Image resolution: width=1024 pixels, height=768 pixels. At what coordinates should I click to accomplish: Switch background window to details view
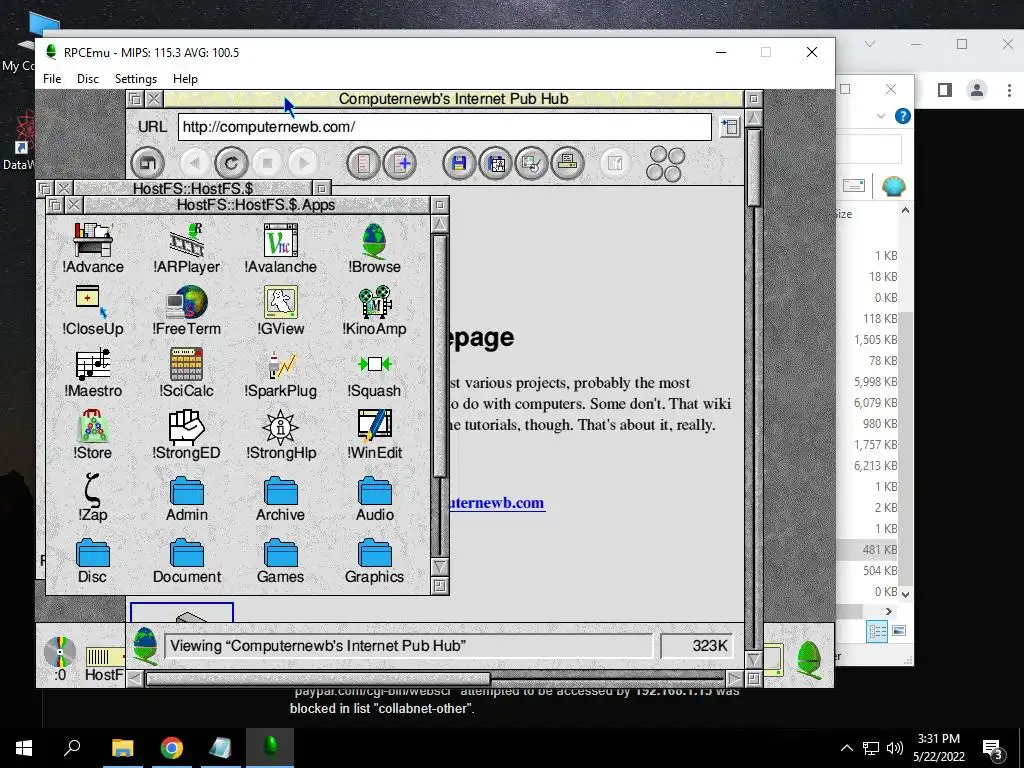[877, 631]
